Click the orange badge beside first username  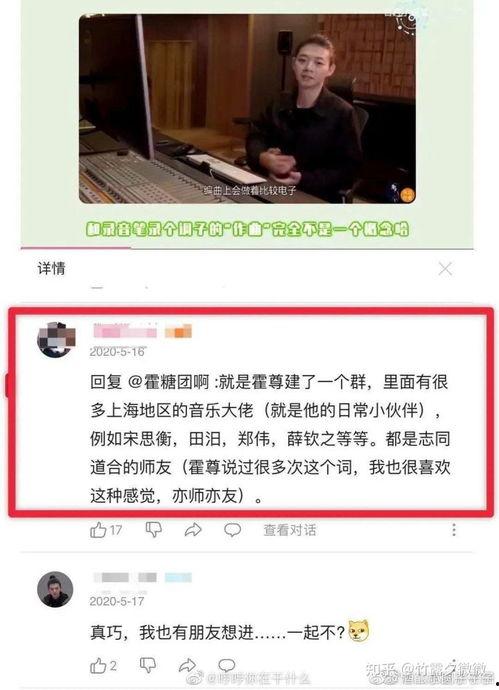pos(178,331)
